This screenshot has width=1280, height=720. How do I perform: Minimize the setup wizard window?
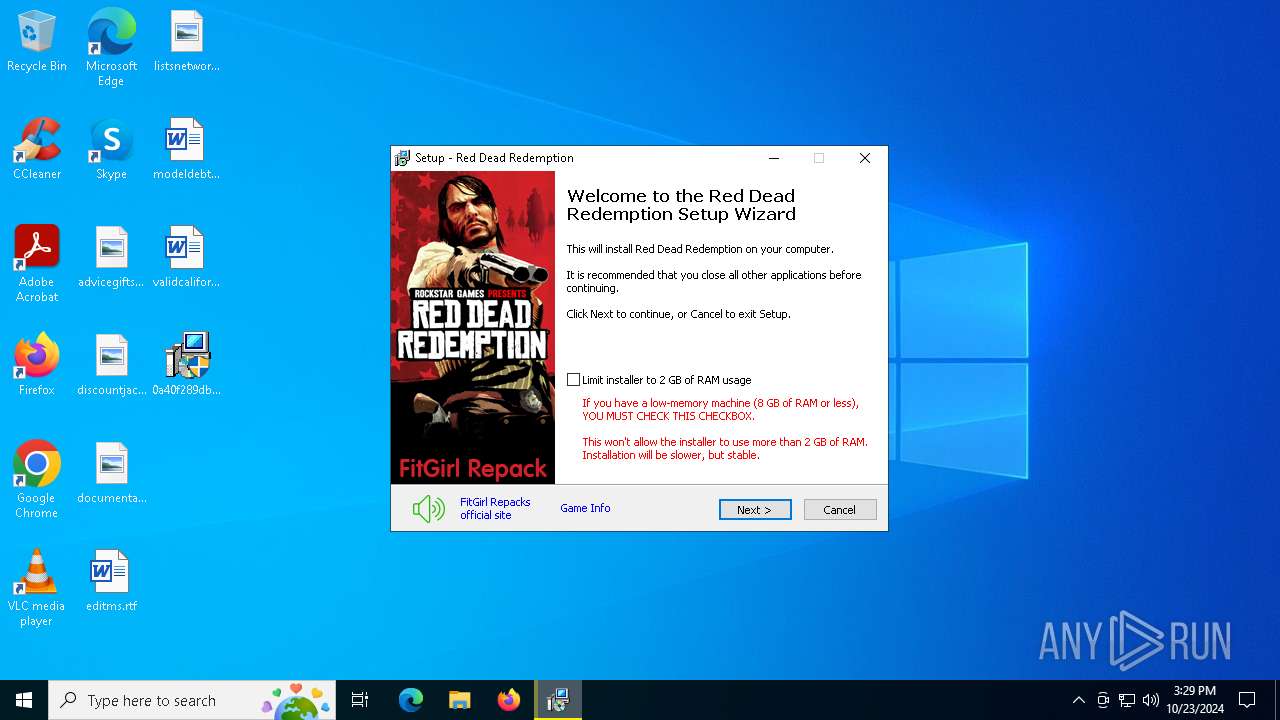(x=774, y=158)
